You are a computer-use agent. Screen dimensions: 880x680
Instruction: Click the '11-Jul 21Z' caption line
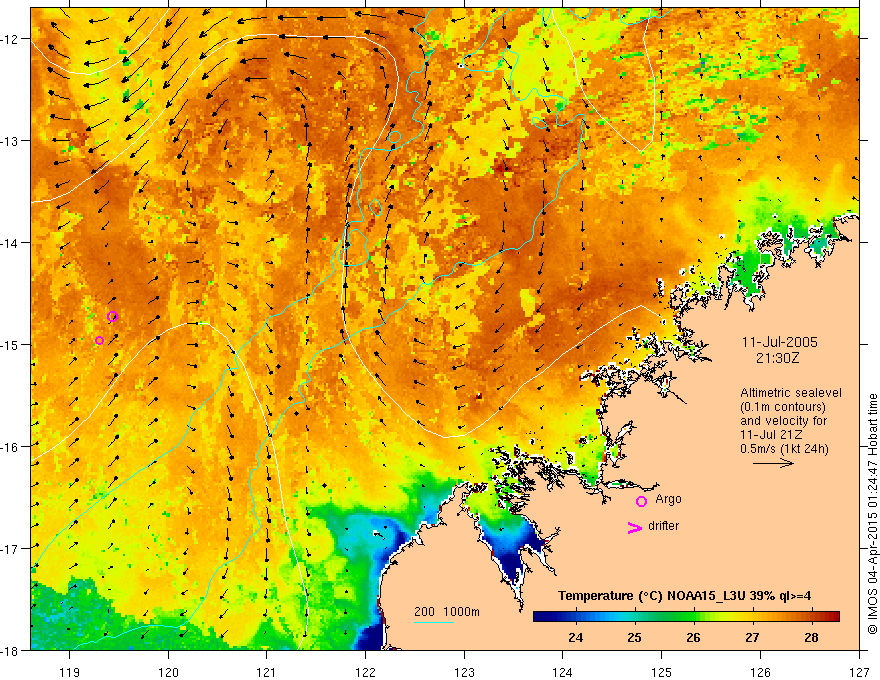(771, 434)
